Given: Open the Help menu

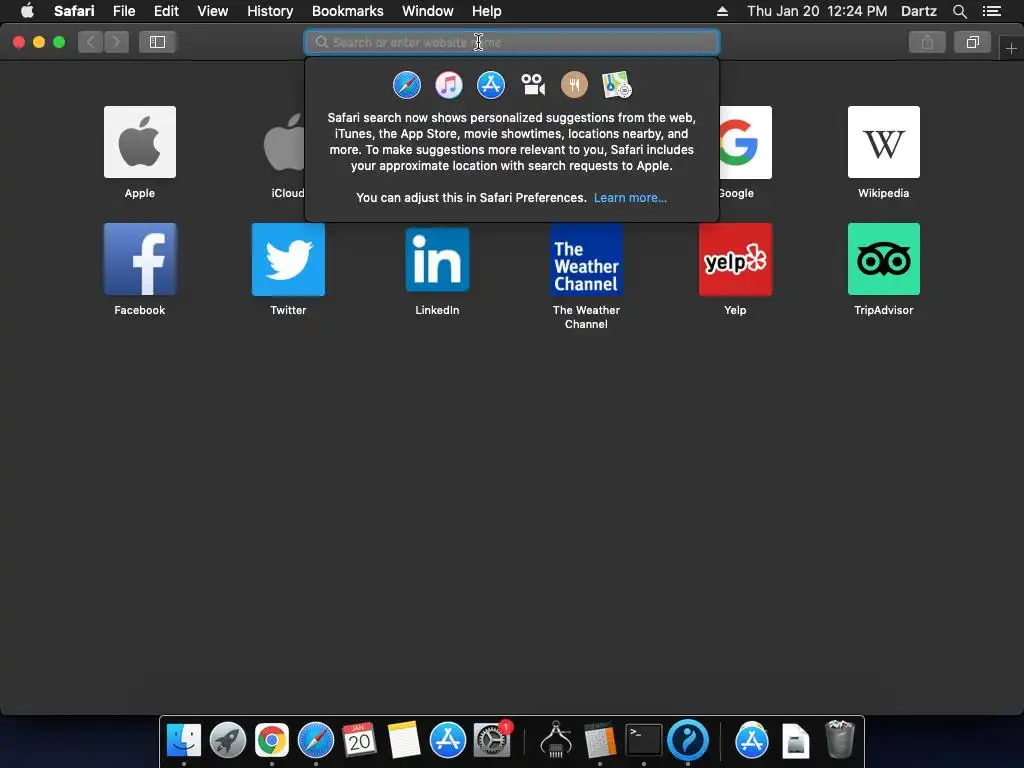Looking at the screenshot, I should tap(487, 11).
